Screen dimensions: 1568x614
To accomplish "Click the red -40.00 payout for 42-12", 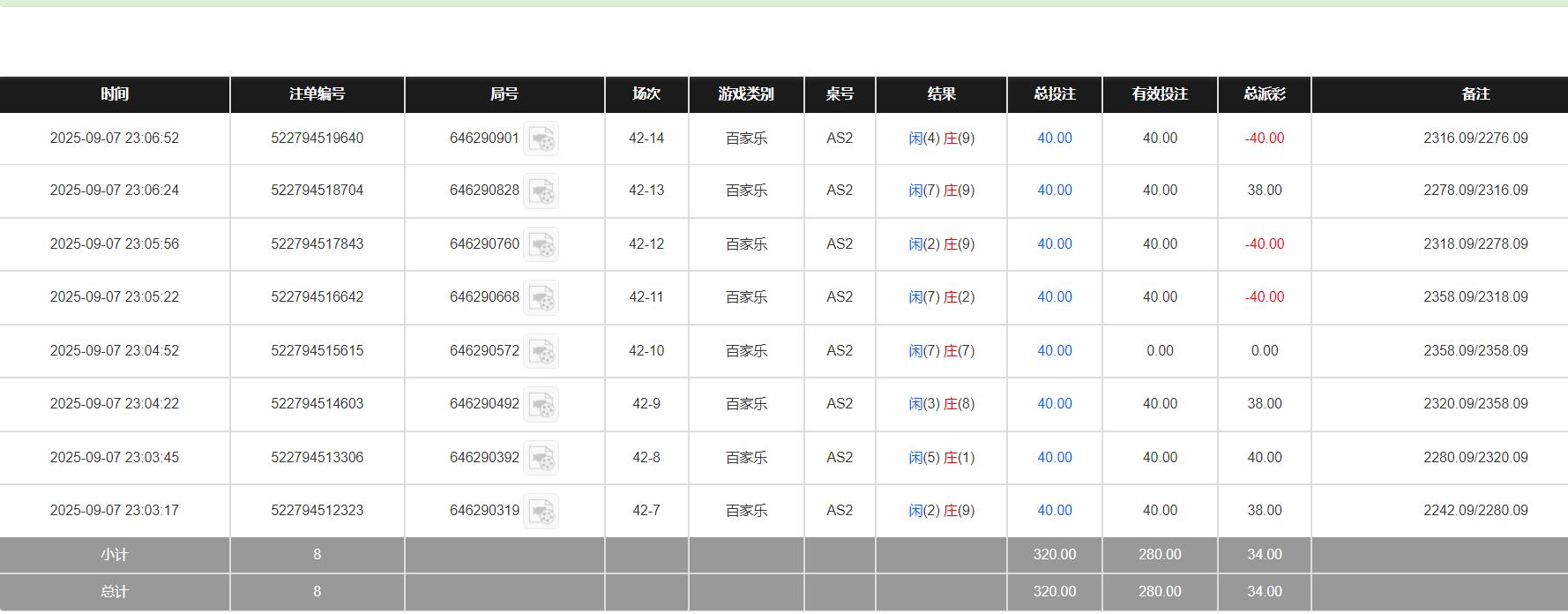I will click(x=1264, y=244).
